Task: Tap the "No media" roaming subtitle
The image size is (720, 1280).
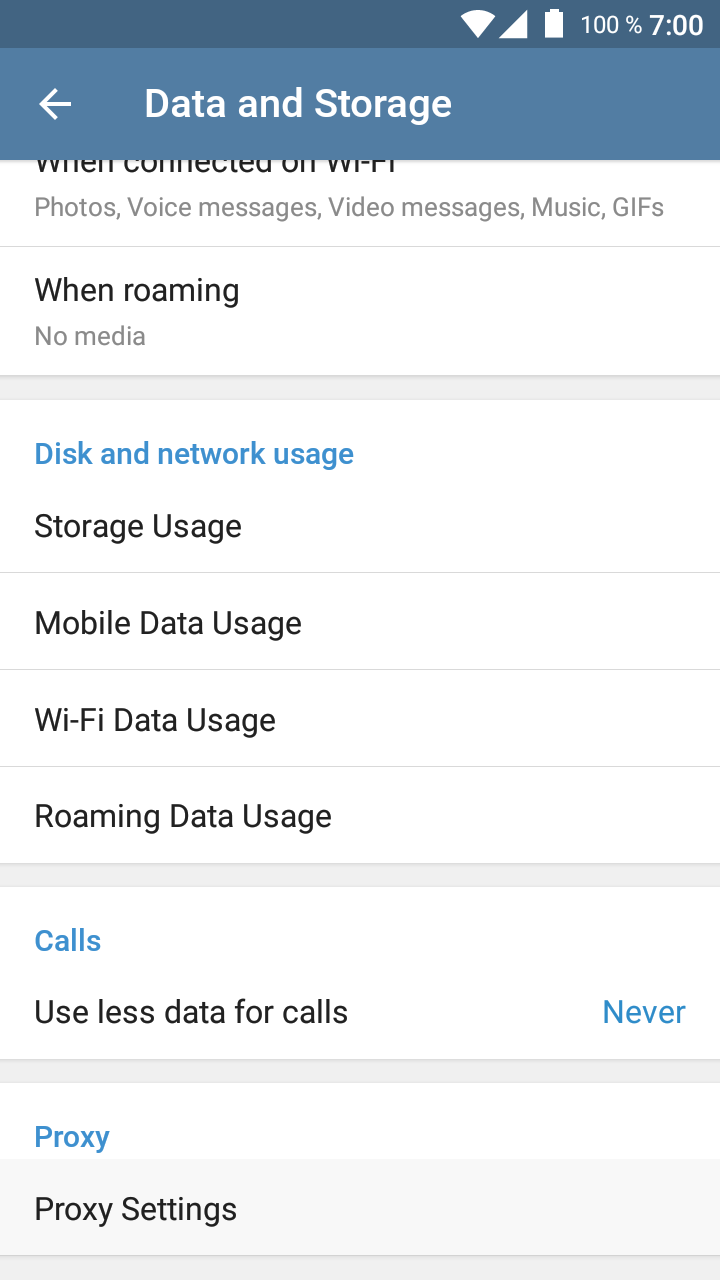Action: (90, 336)
